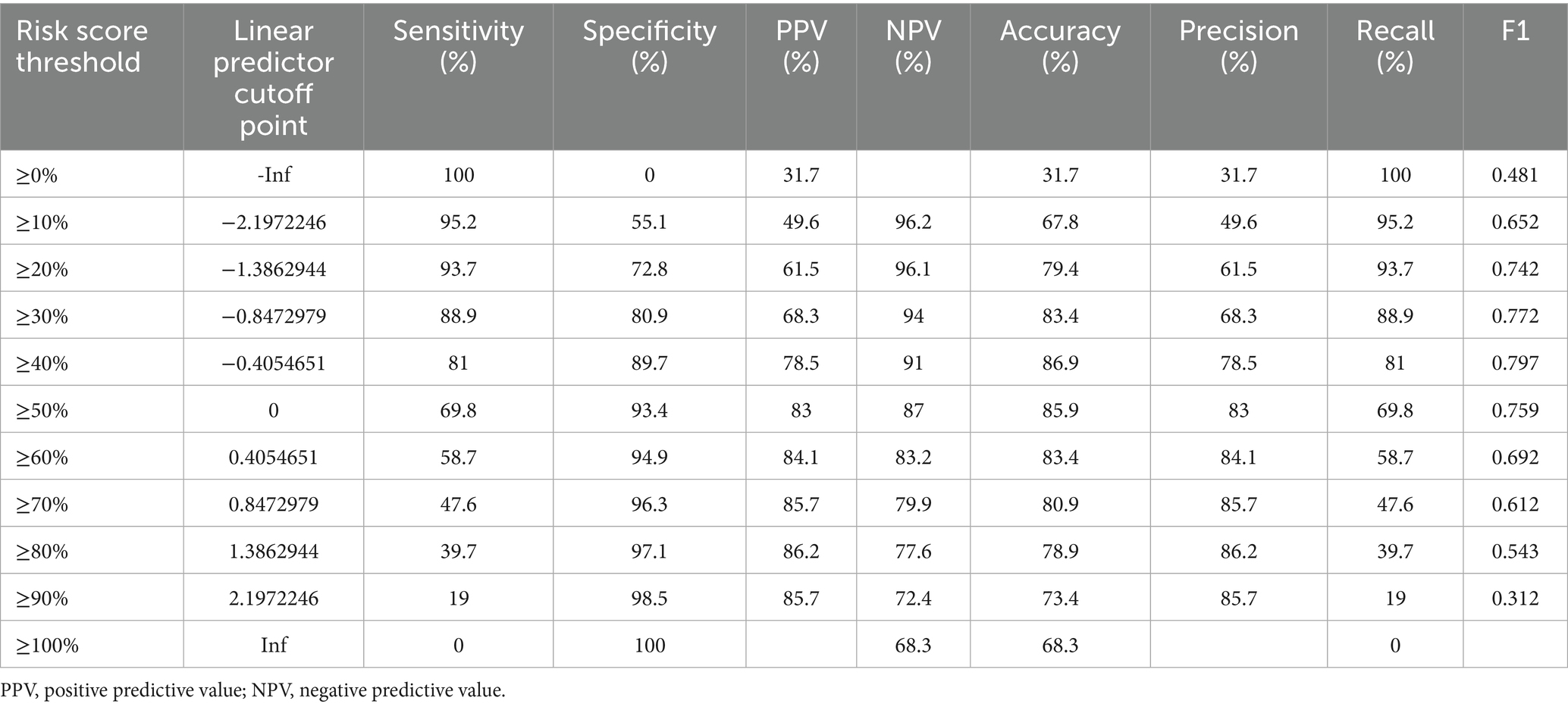Screen dimensions: 1568x707
Task: Click the Linear predictor cutoff point header
Action: pos(273,78)
